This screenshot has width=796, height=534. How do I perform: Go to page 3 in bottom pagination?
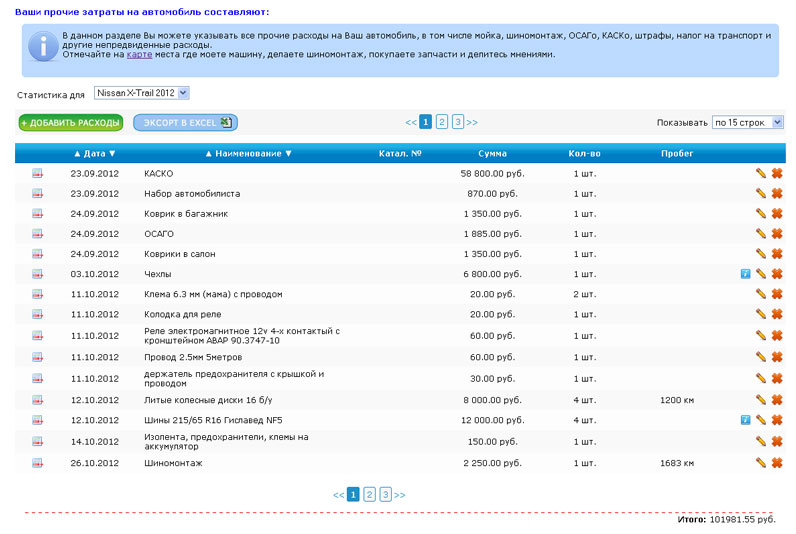click(x=386, y=494)
